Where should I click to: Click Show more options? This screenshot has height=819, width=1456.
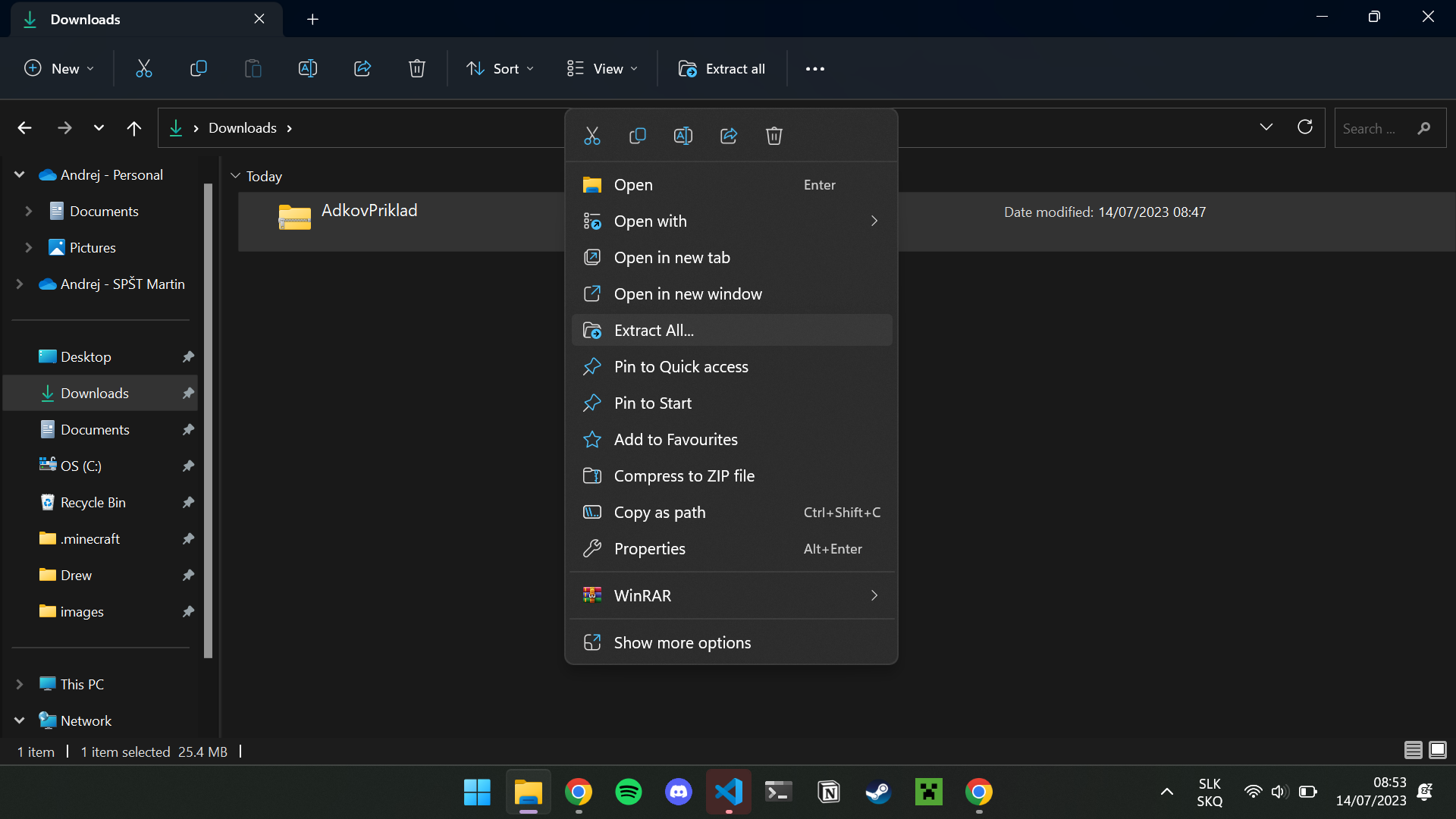pos(732,643)
